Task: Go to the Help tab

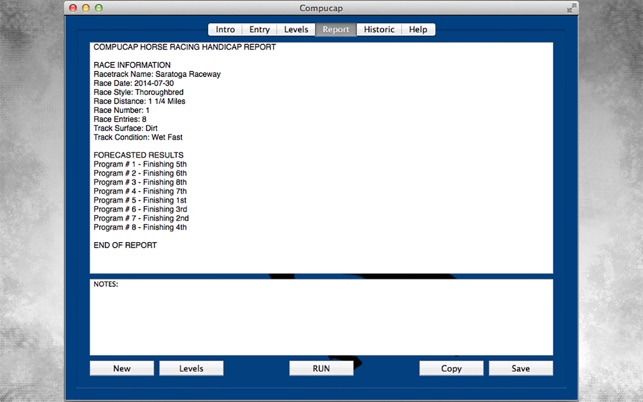Action: [418, 30]
